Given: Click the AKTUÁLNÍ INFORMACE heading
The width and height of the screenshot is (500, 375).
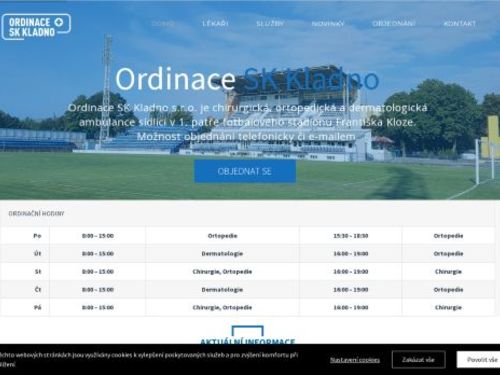Looking at the screenshot, I should click(248, 341).
